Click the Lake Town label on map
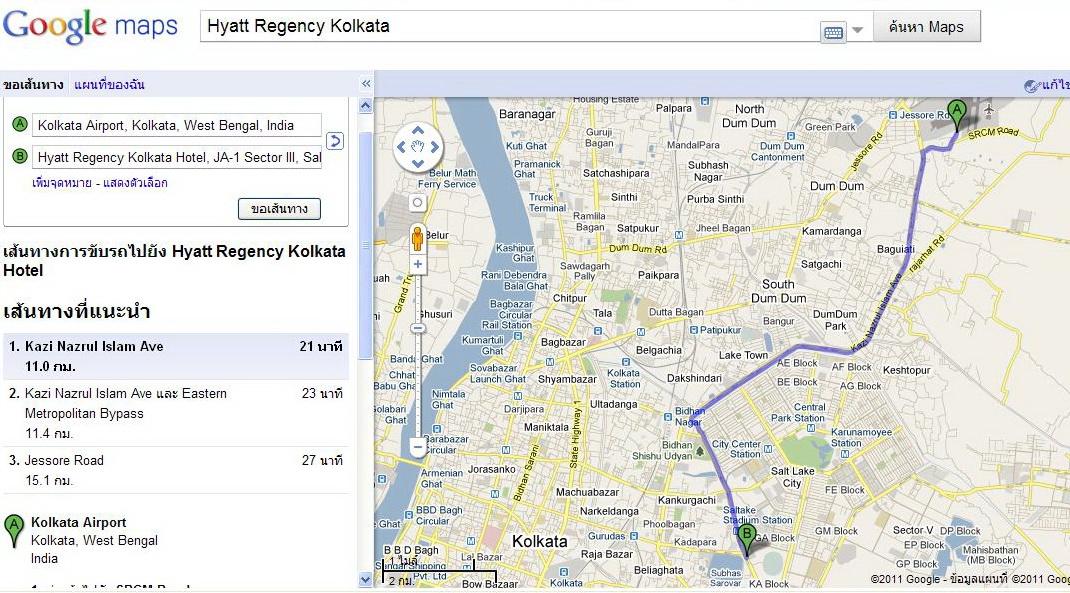Image resolution: width=1070 pixels, height=593 pixels. coord(743,355)
